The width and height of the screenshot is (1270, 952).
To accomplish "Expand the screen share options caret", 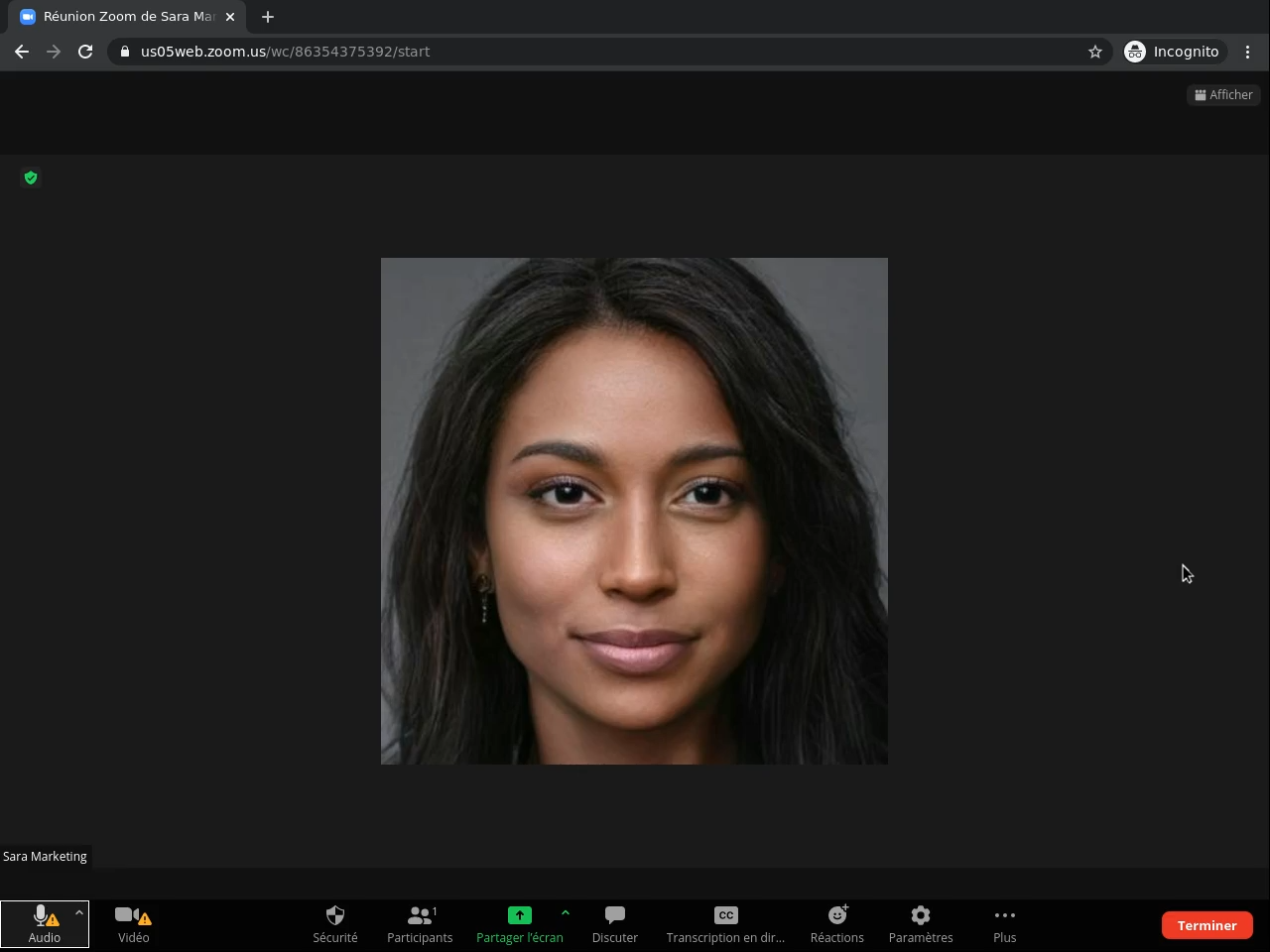I will [566, 912].
